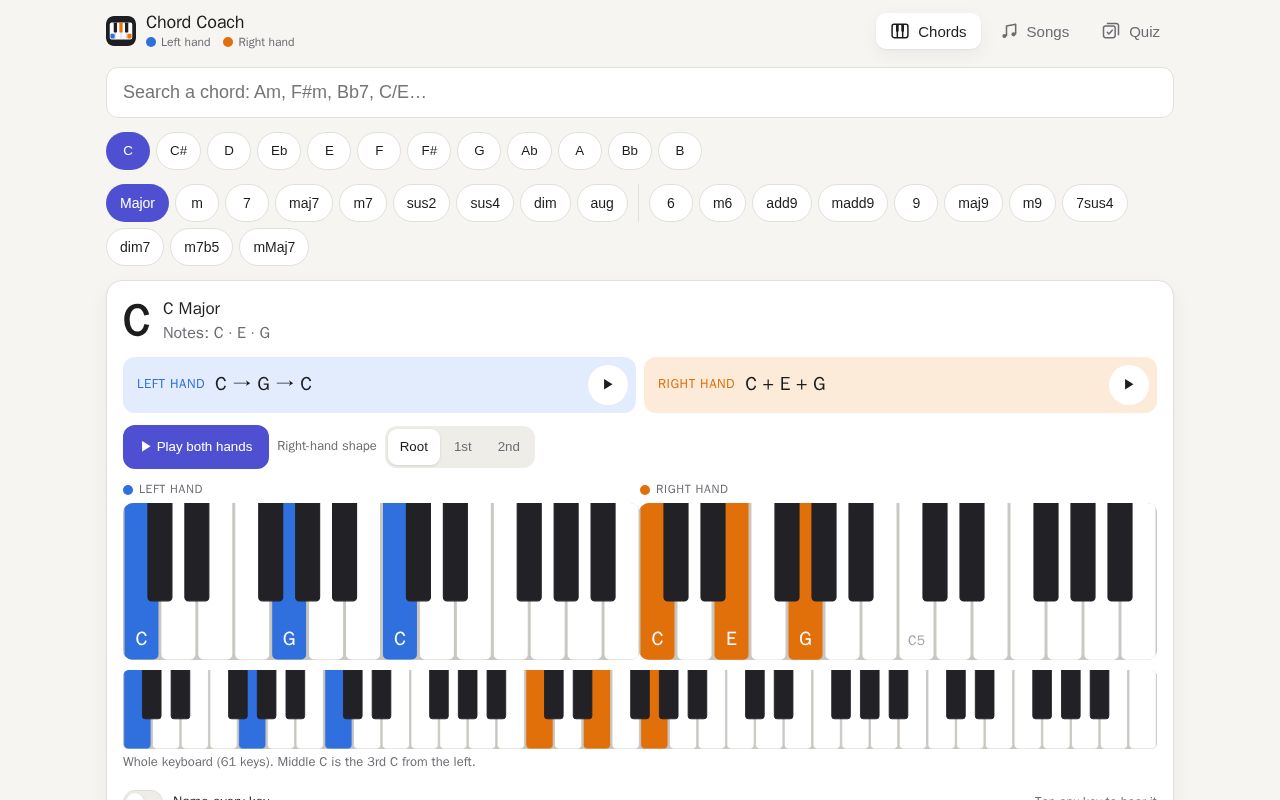
Task: Play the right hand chord C+E+G
Action: (1129, 385)
